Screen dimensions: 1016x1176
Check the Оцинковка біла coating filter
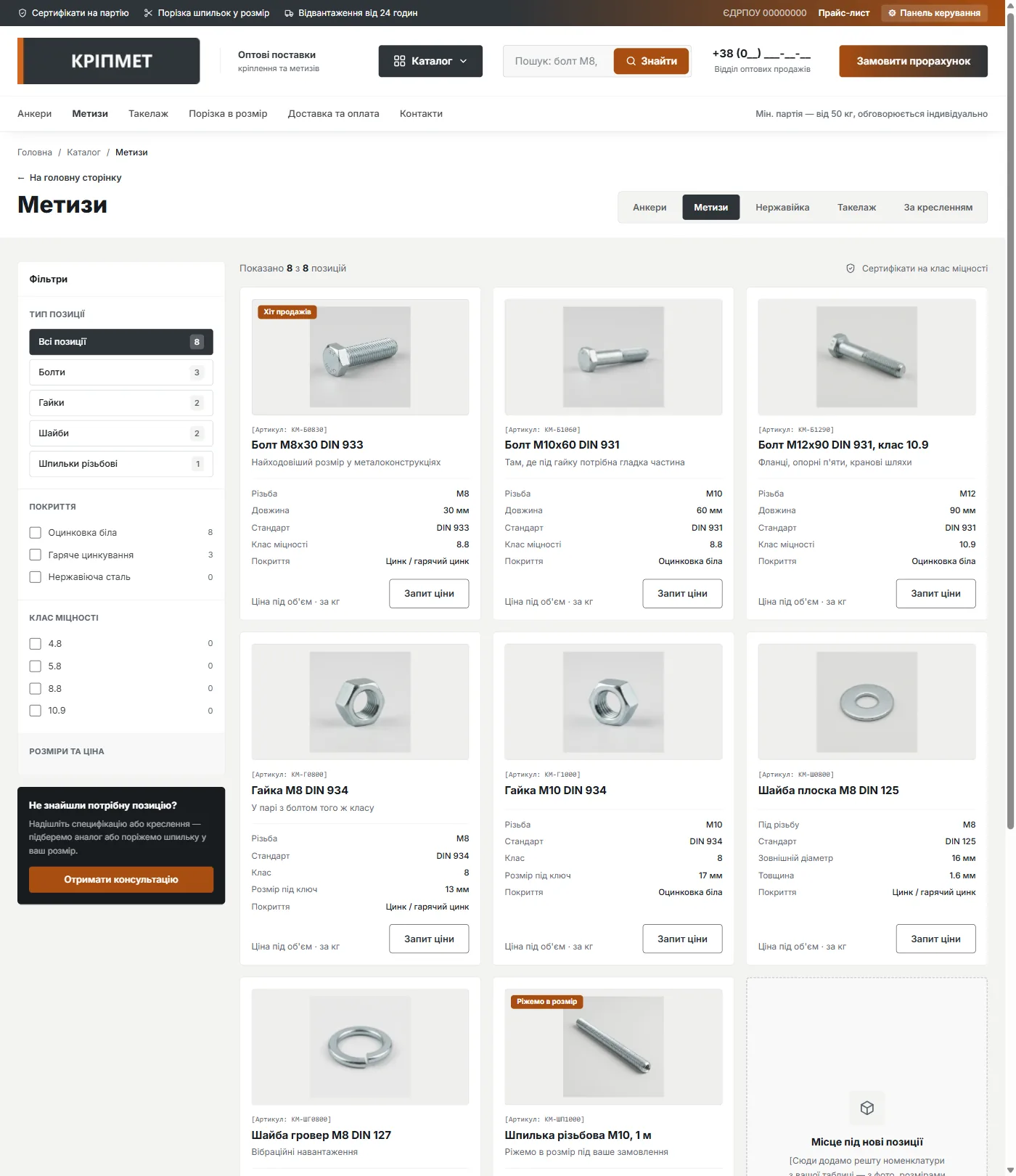click(35, 533)
